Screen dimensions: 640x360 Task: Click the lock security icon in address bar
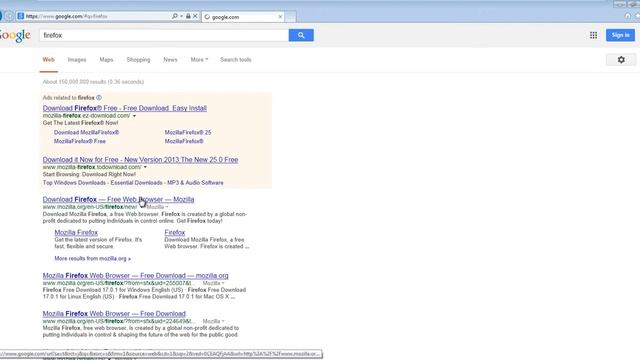coord(188,16)
